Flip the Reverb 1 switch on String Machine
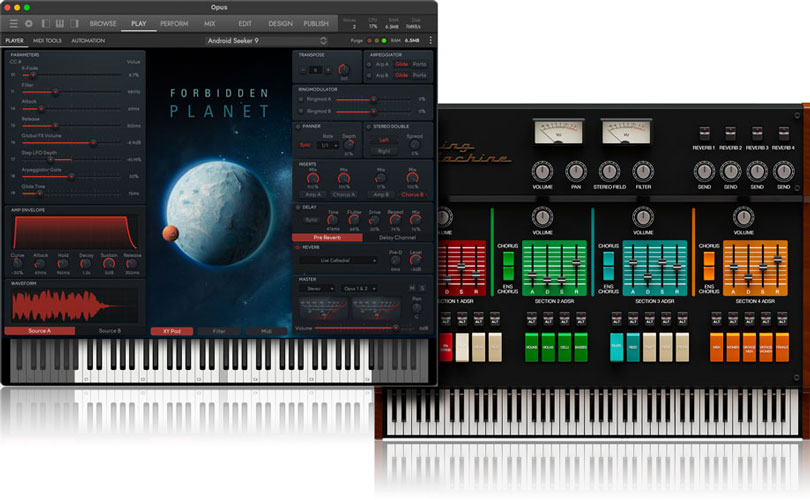The image size is (810, 500). point(704,133)
